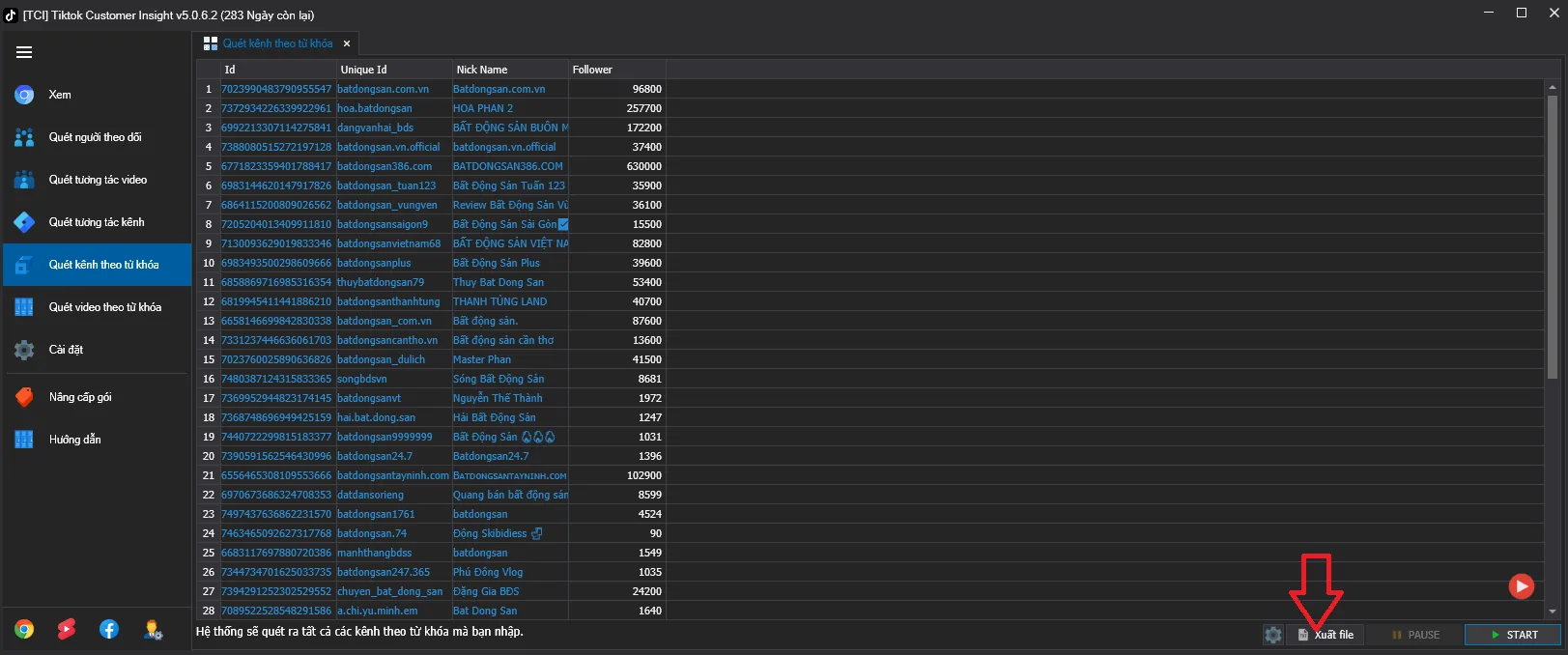Image resolution: width=1568 pixels, height=655 pixels.
Task: Select the cell a.chi.yu.minh.em
Action: [x=394, y=611]
